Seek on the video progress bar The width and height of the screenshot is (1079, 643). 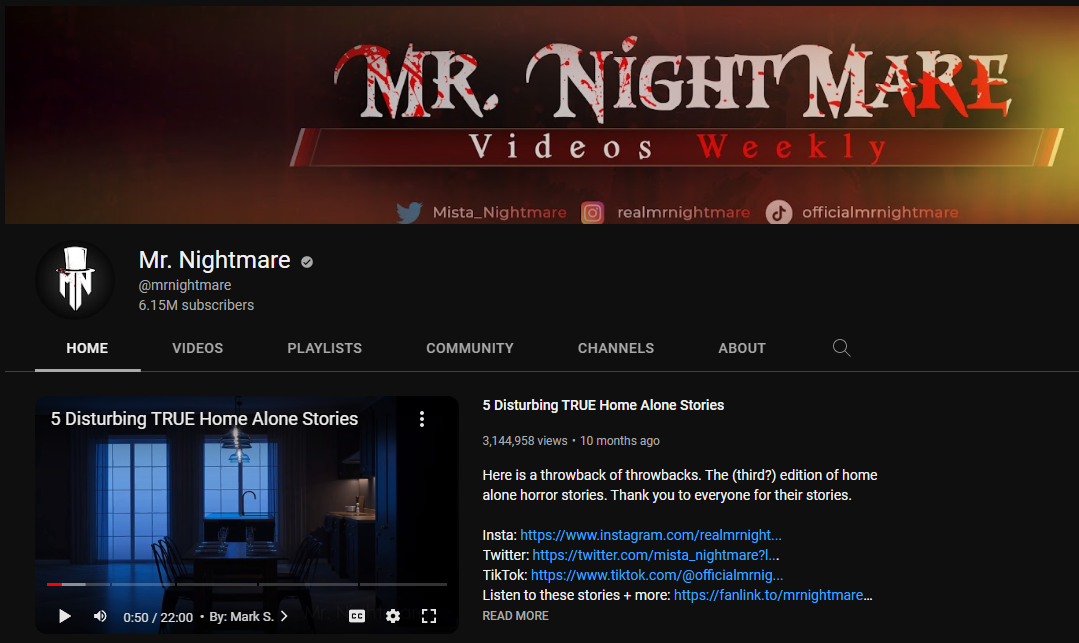(247, 584)
